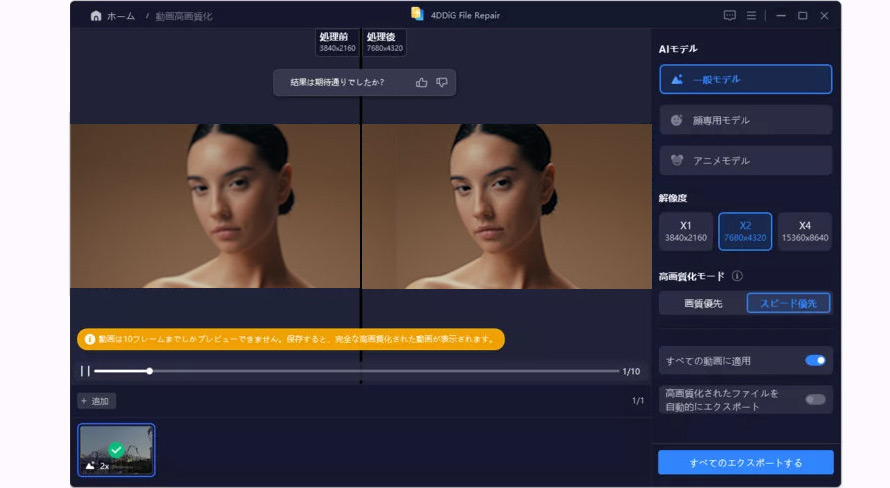The image size is (890, 488).
Task: Select the 顔専用モデル option
Action: pyautogui.click(x=745, y=120)
